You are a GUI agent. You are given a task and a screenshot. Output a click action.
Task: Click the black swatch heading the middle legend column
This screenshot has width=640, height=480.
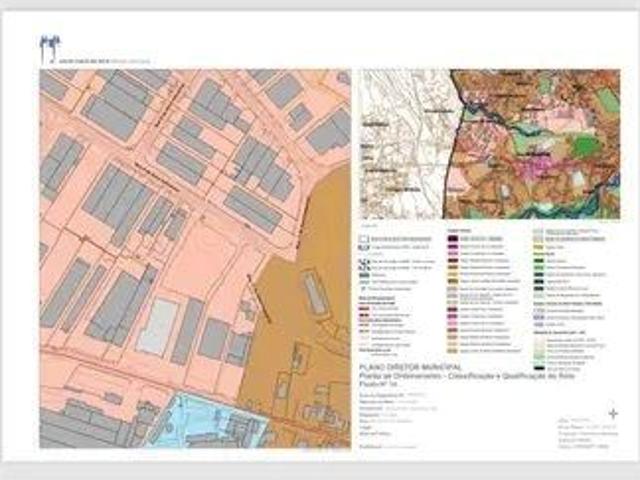tap(451, 241)
